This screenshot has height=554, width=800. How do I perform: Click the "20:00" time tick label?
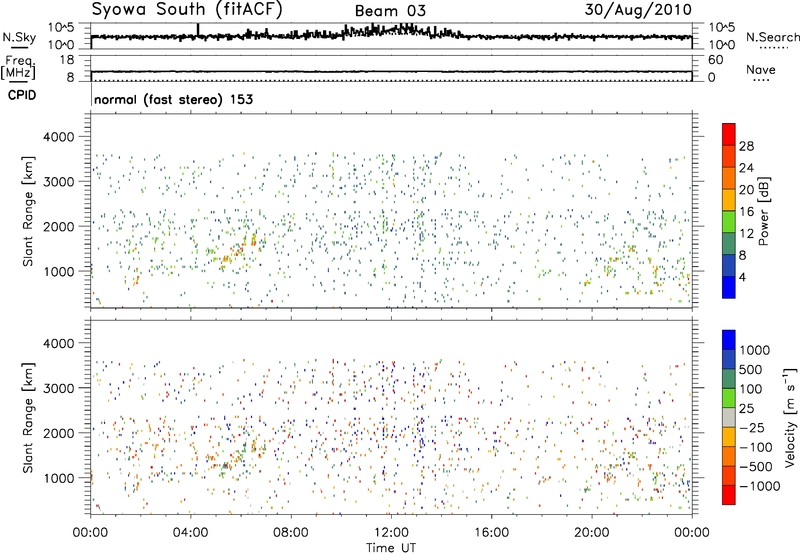pyautogui.click(x=591, y=533)
